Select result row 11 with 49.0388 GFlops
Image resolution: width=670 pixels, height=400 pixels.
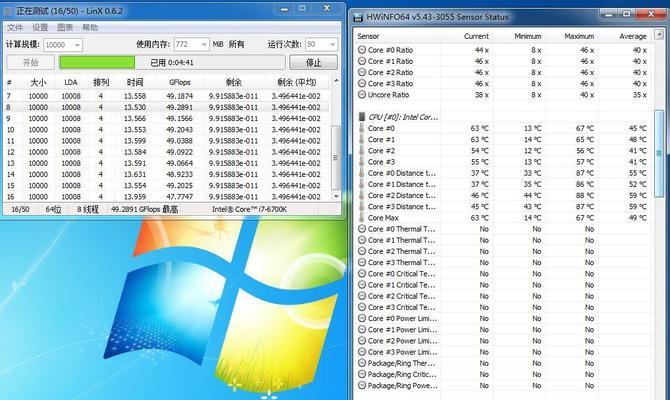coord(167,141)
